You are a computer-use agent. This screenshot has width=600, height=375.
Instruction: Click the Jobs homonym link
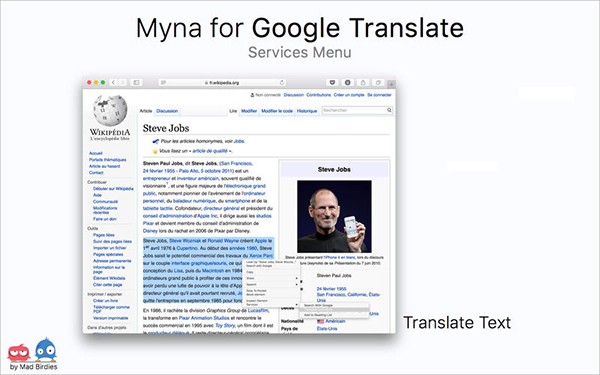[239, 141]
